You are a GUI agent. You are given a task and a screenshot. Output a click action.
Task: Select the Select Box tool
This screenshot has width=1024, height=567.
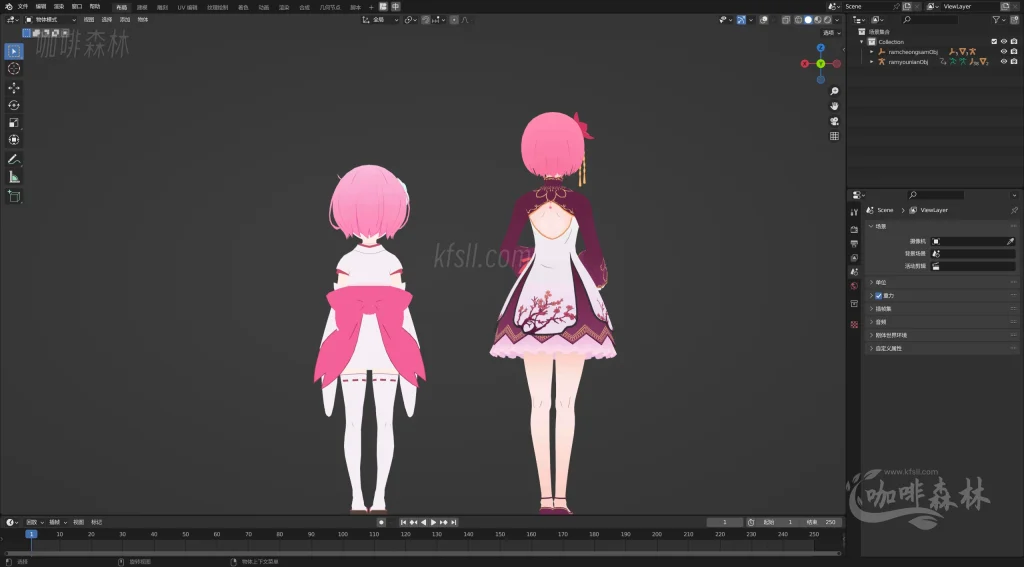[14, 51]
